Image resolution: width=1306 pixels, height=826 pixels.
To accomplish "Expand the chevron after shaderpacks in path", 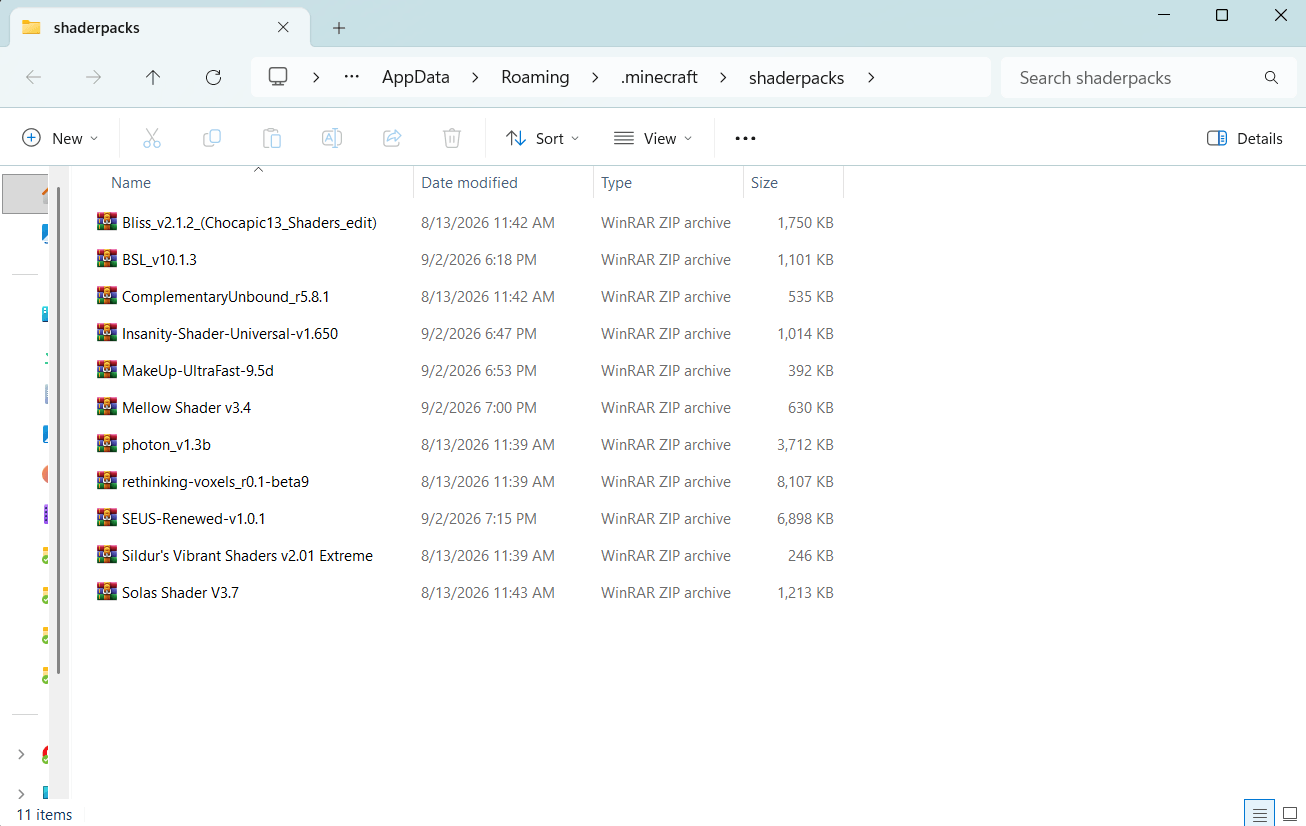I will 871,77.
